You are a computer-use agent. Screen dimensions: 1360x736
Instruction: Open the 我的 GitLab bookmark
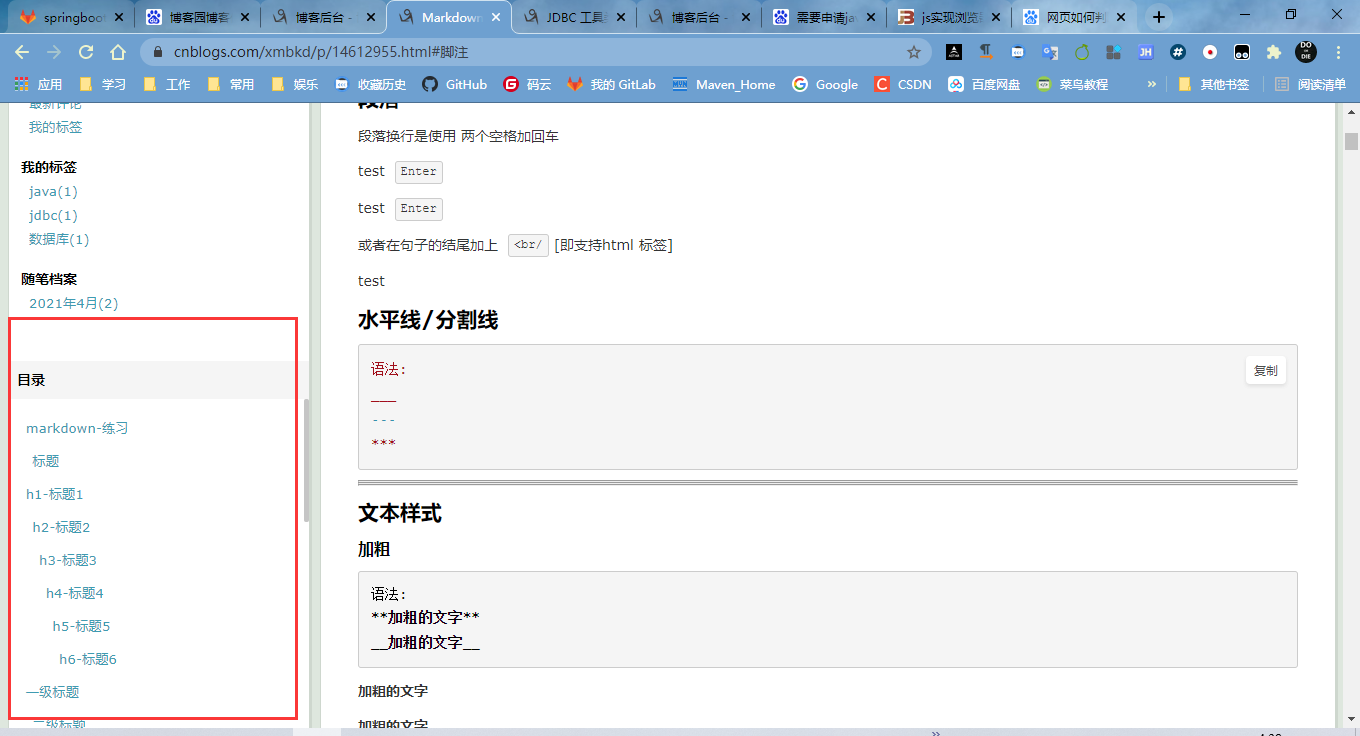[x=611, y=84]
